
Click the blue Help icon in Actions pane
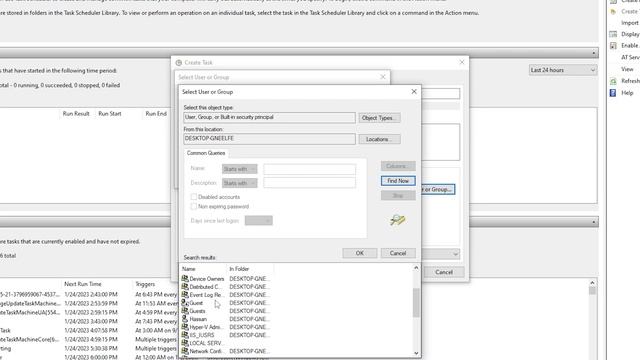613,93
